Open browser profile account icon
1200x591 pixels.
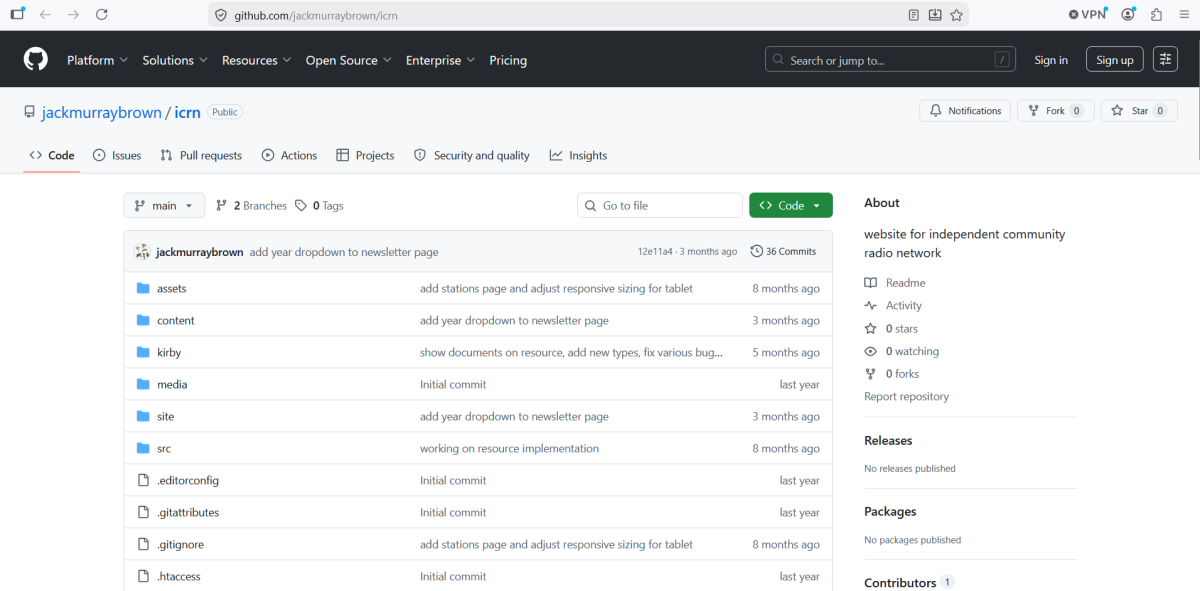click(1129, 15)
